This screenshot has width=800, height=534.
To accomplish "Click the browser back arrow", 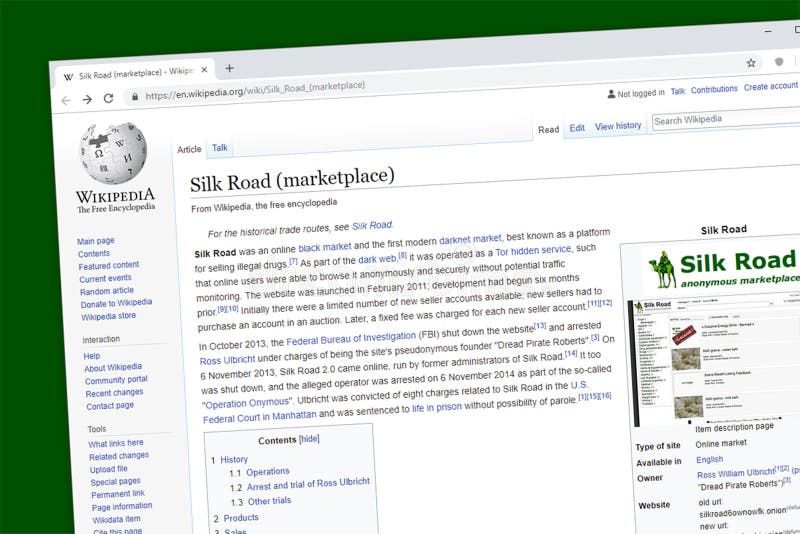I will [66, 100].
